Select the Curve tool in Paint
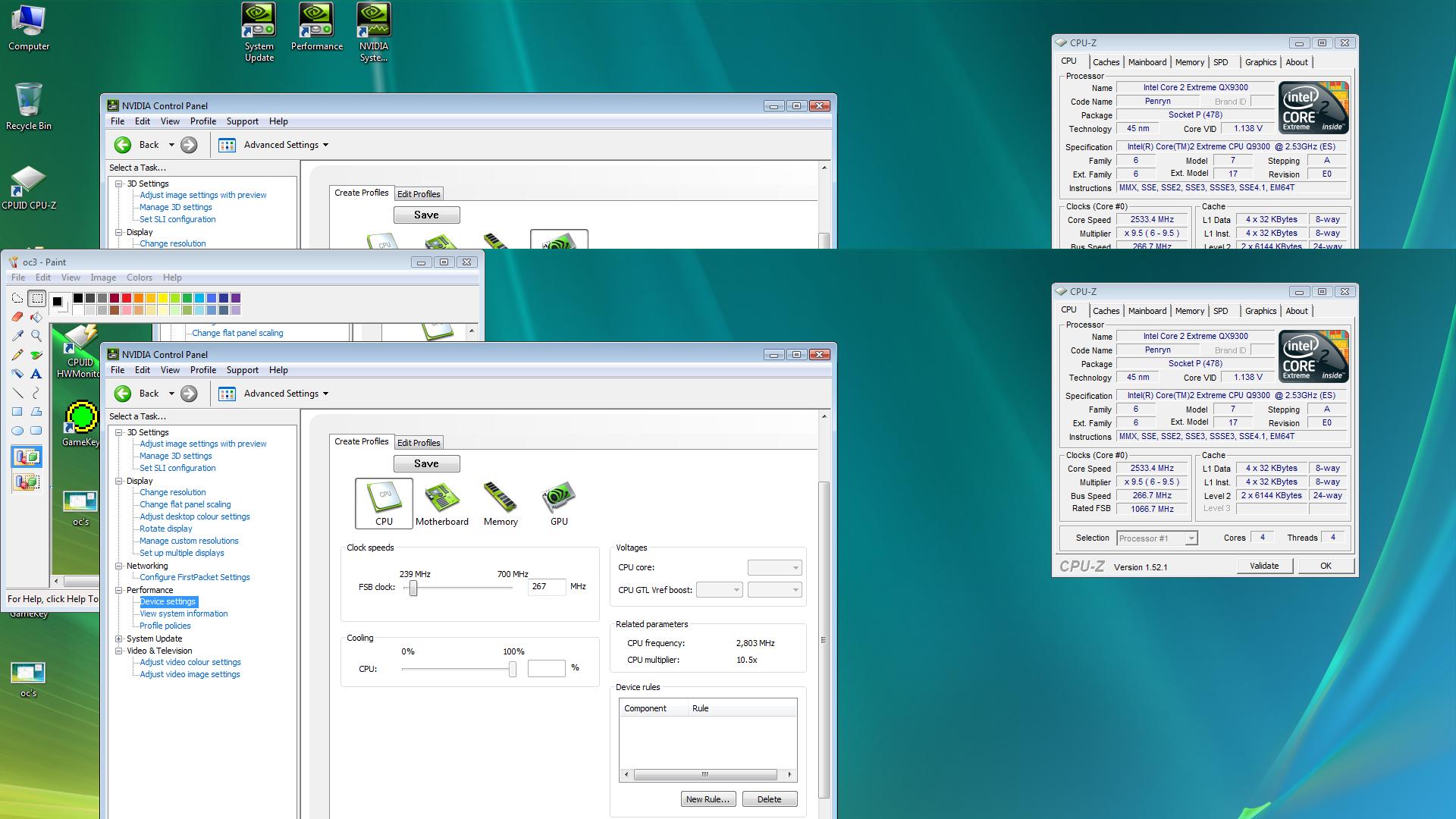Image resolution: width=1456 pixels, height=819 pixels. [x=36, y=393]
